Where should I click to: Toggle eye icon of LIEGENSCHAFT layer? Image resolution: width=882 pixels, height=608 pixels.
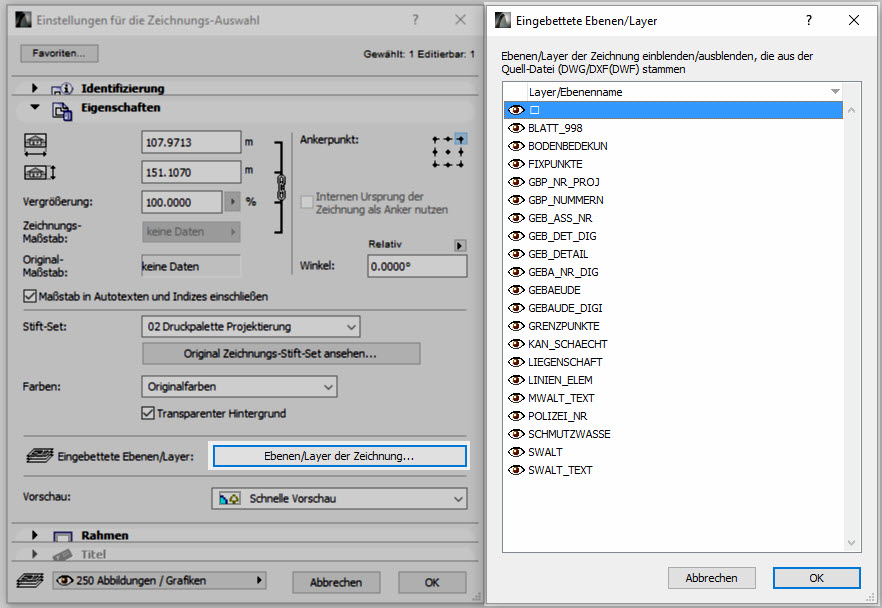point(516,362)
